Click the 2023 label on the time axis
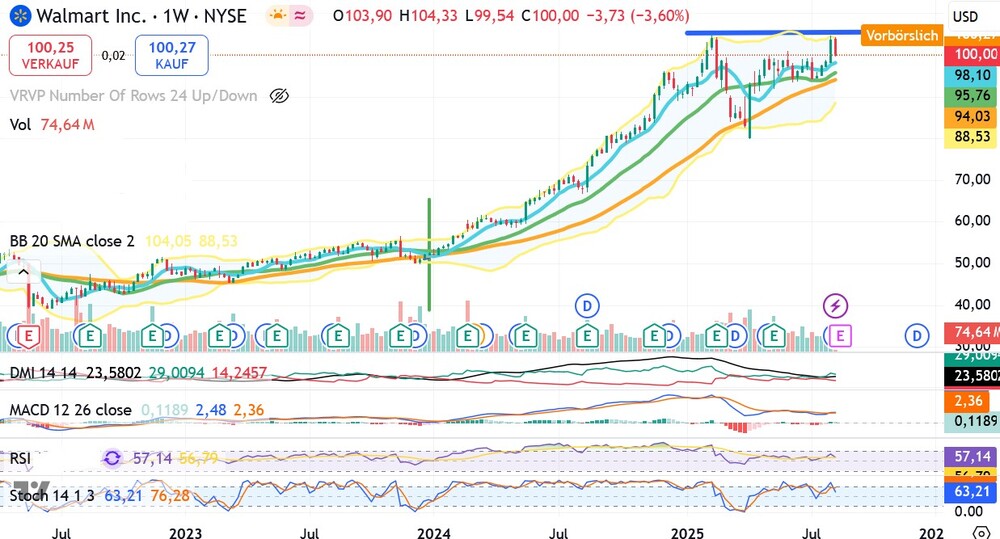This screenshot has width=1000, height=539. coord(185,533)
